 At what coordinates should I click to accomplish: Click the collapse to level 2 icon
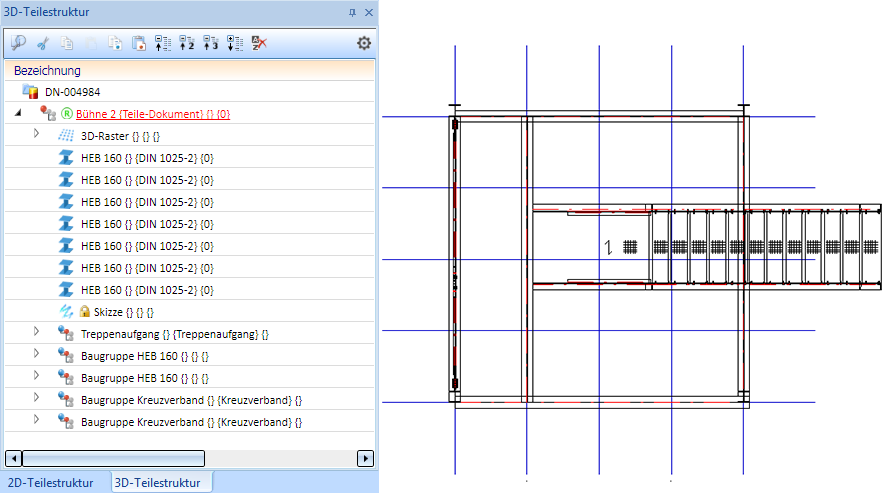(x=187, y=43)
